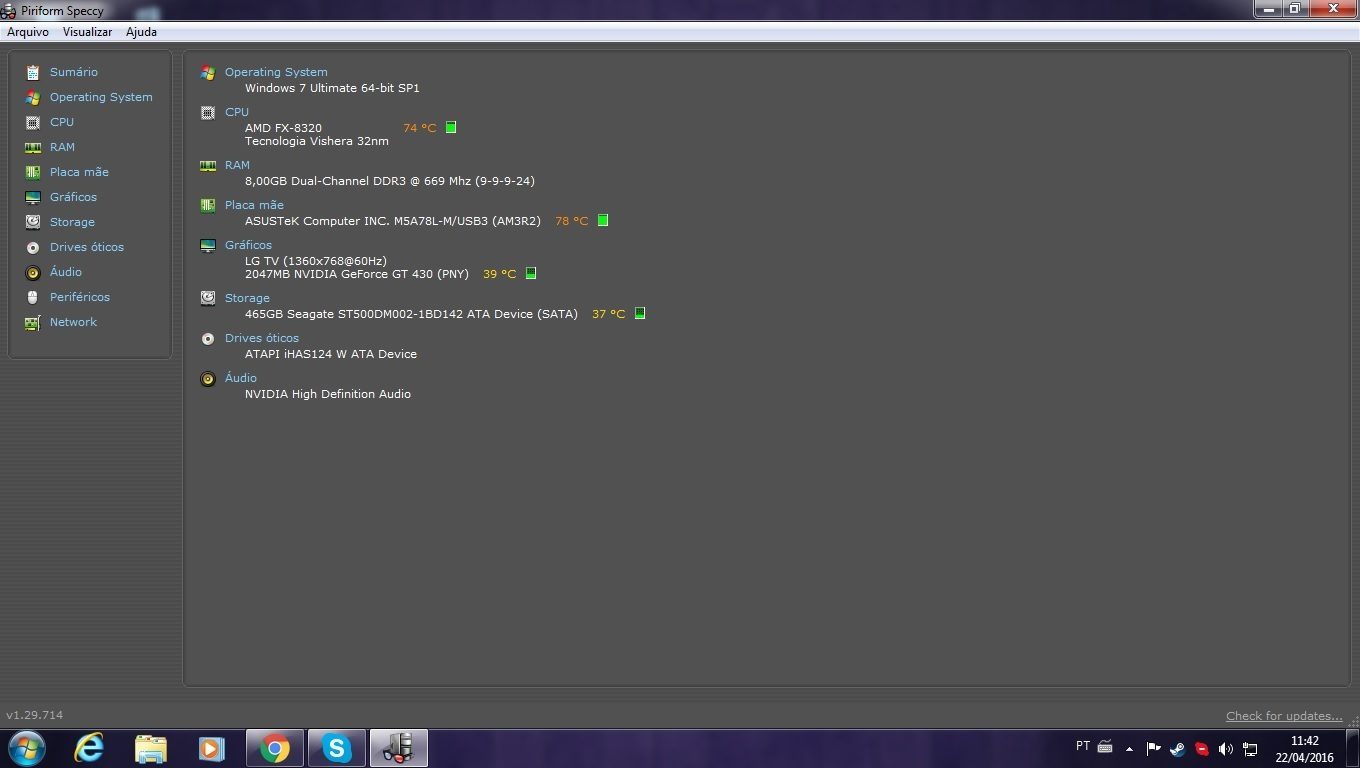Click the Periféricos mouse icon in sidebar
Image resolution: width=1360 pixels, height=768 pixels.
tap(33, 297)
